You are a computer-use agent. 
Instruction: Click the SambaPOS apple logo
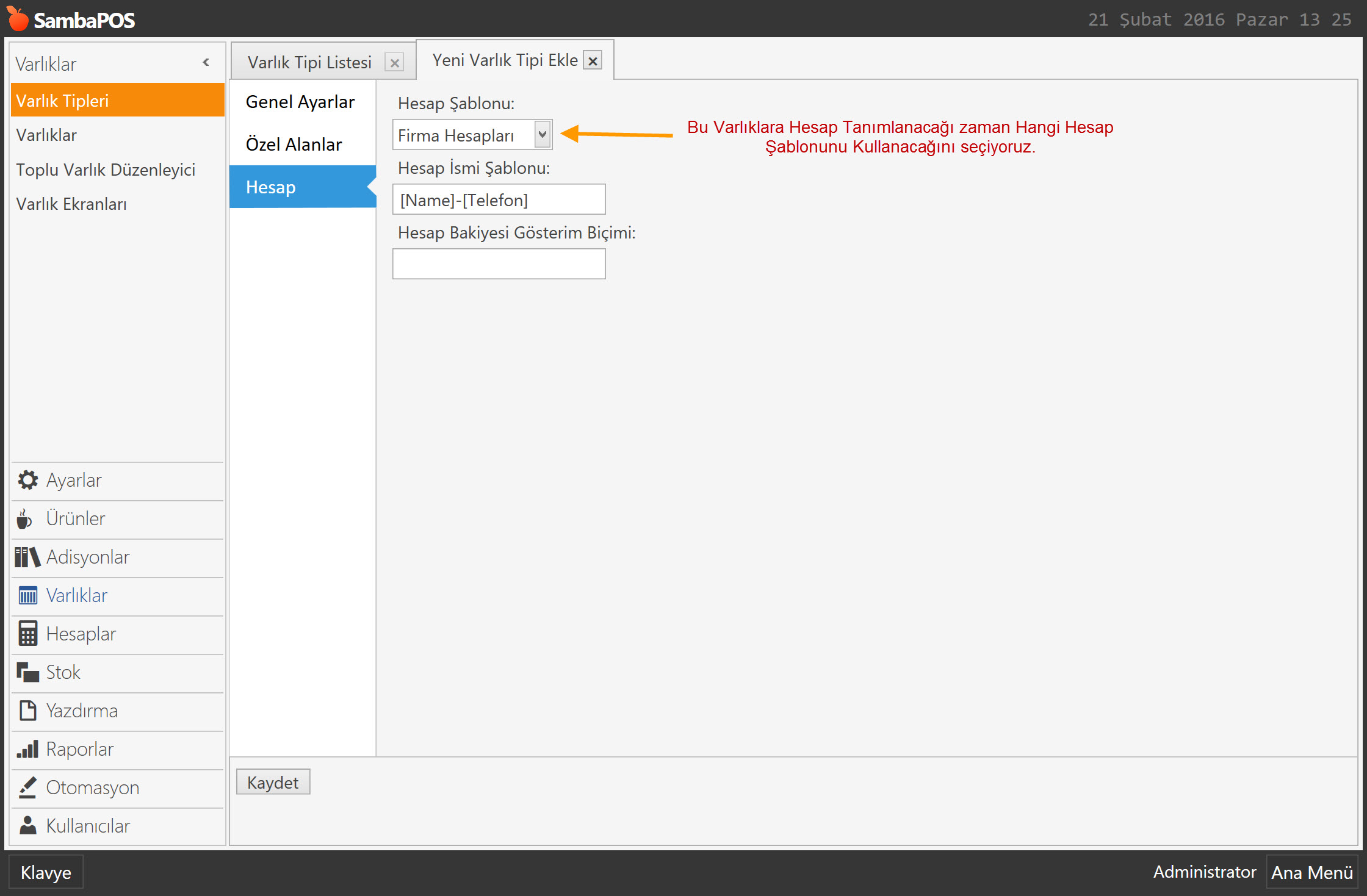pos(18,19)
